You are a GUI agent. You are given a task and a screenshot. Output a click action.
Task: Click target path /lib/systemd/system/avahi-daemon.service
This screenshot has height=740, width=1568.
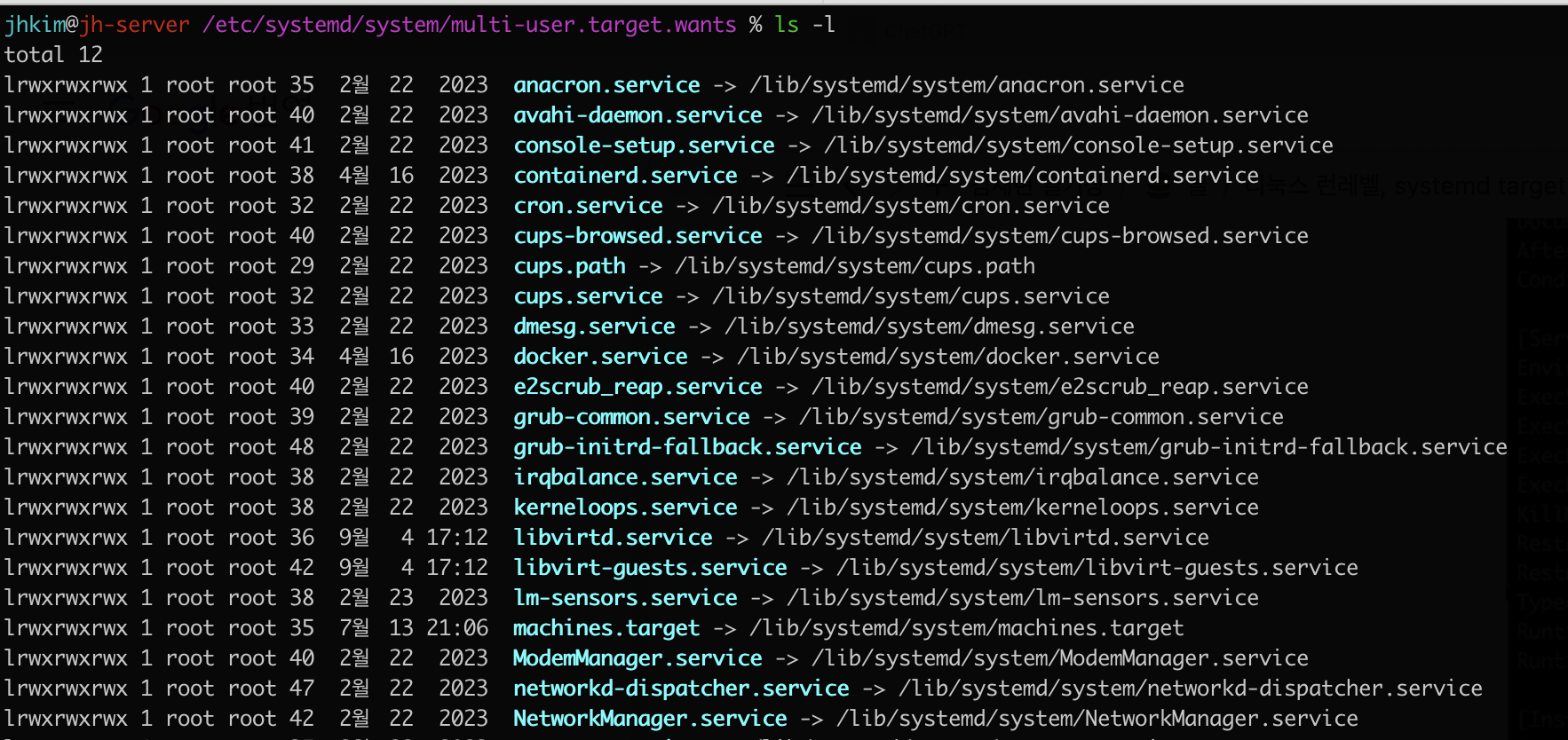click(1060, 115)
